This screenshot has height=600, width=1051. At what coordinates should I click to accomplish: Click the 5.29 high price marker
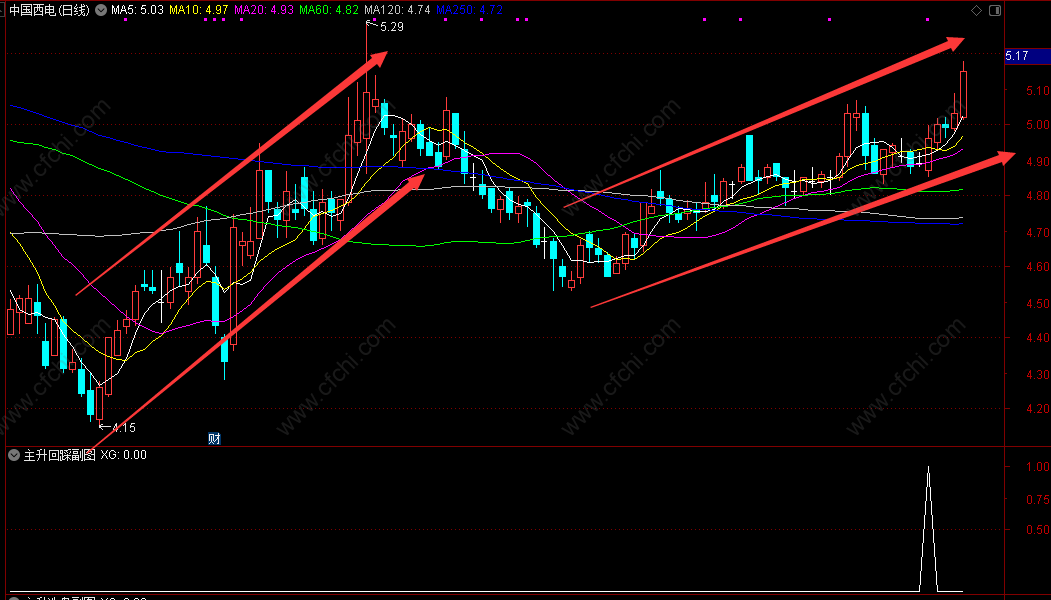(x=391, y=27)
